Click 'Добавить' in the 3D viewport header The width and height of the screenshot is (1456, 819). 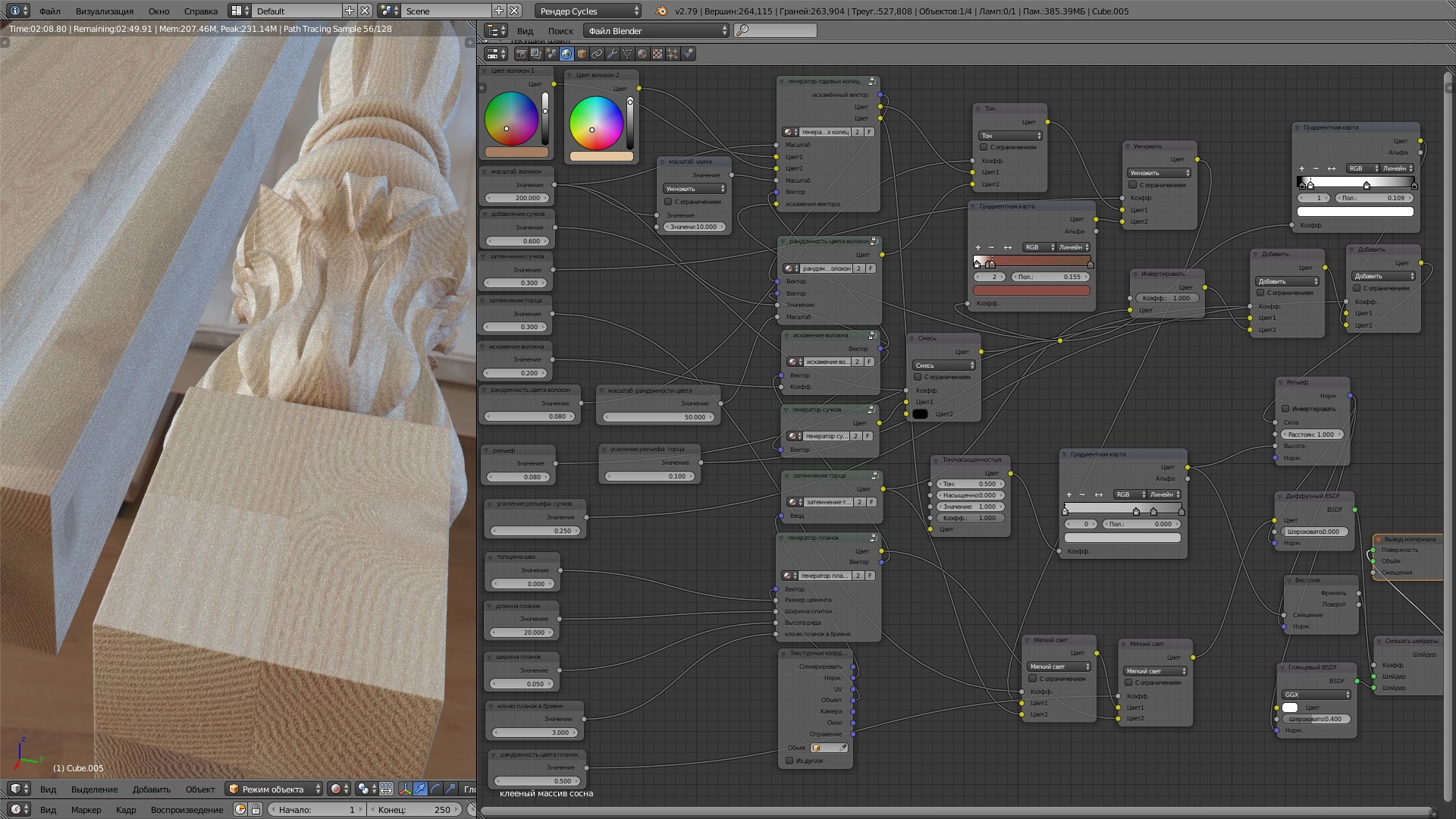(151, 789)
